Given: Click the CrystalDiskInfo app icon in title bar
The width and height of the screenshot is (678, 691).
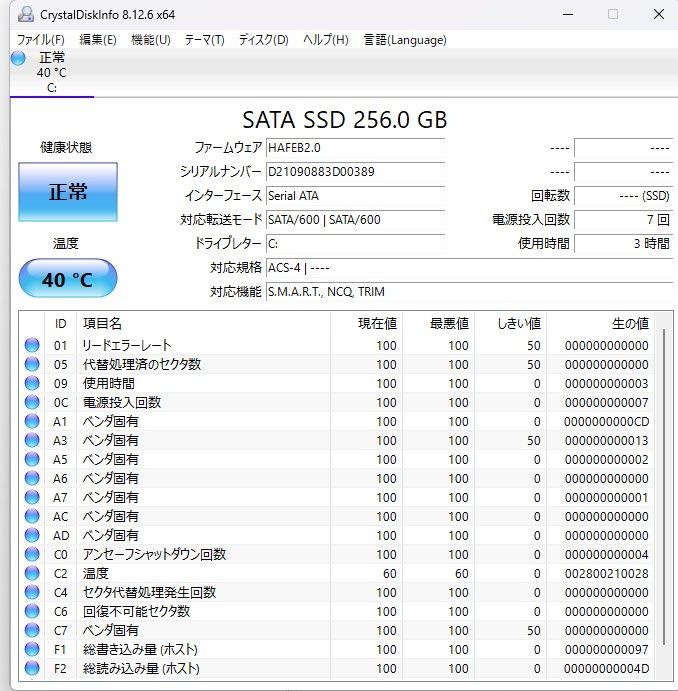Looking at the screenshot, I should click(25, 14).
